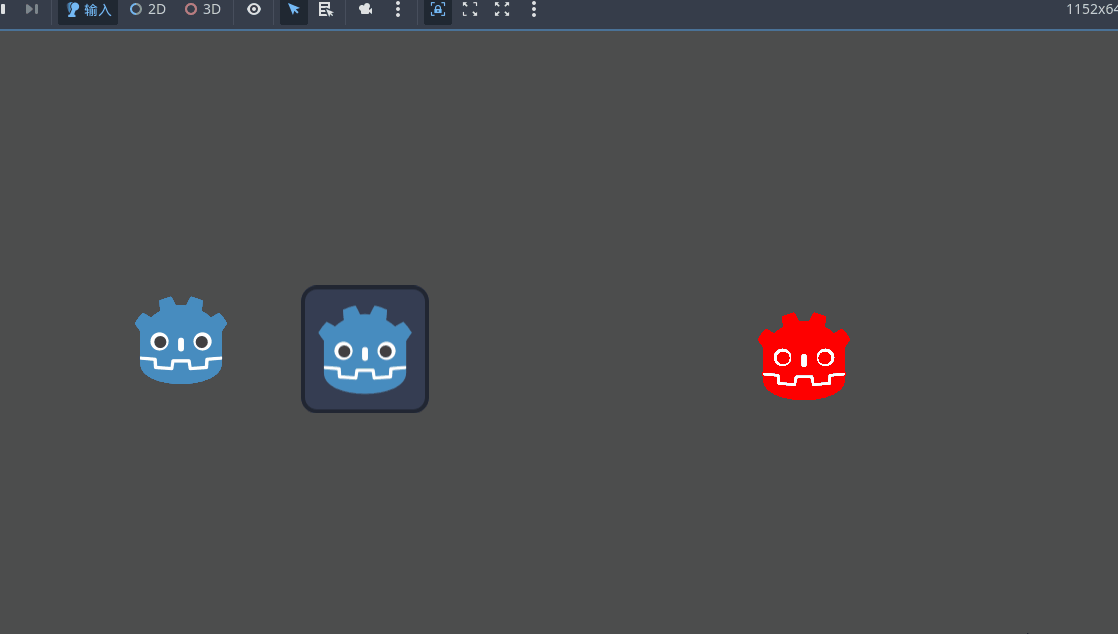Open camera options three-dot menu
This screenshot has width=1118, height=634.
(x=398, y=9)
